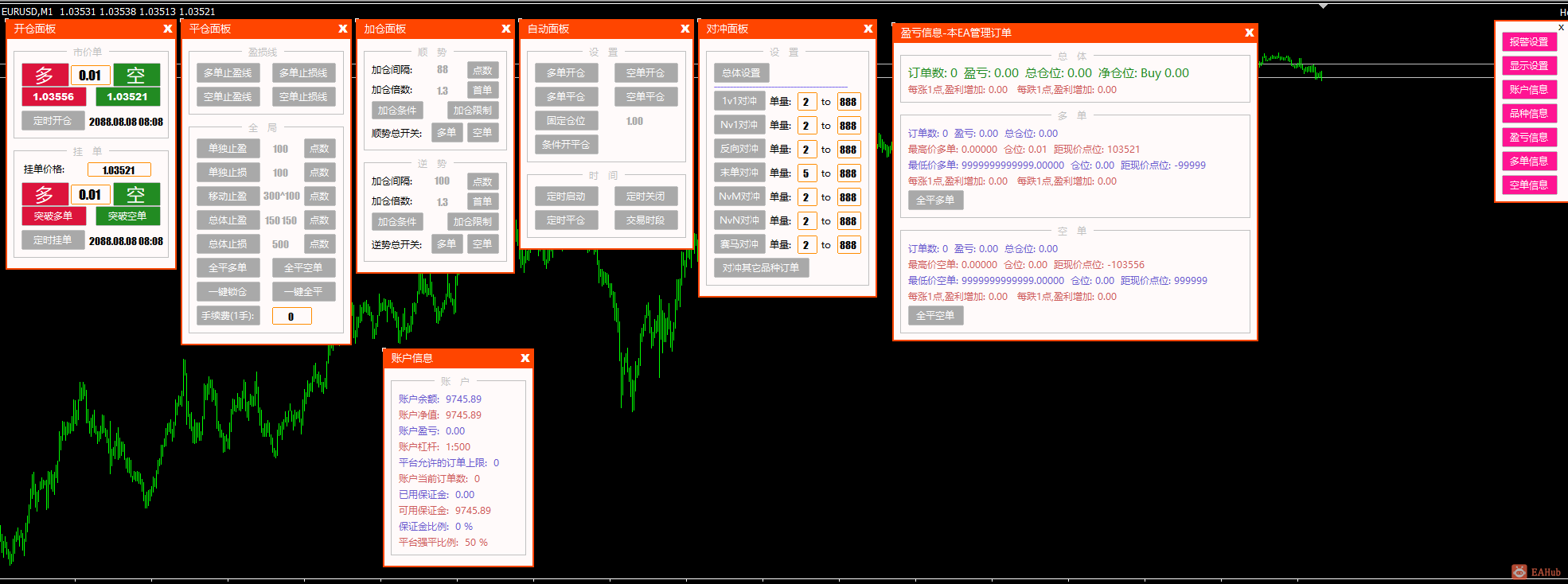Click the red 1.03556 price button
The image size is (1568, 584).
click(53, 97)
